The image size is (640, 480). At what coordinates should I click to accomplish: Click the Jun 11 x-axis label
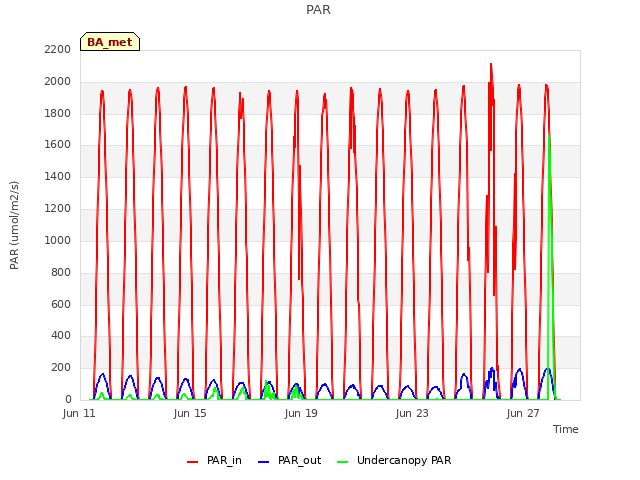point(79,413)
